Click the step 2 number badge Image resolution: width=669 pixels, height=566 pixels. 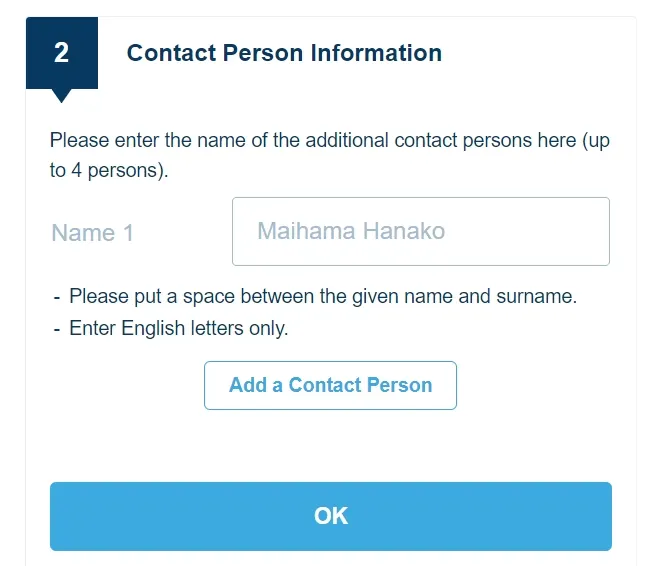tap(62, 53)
